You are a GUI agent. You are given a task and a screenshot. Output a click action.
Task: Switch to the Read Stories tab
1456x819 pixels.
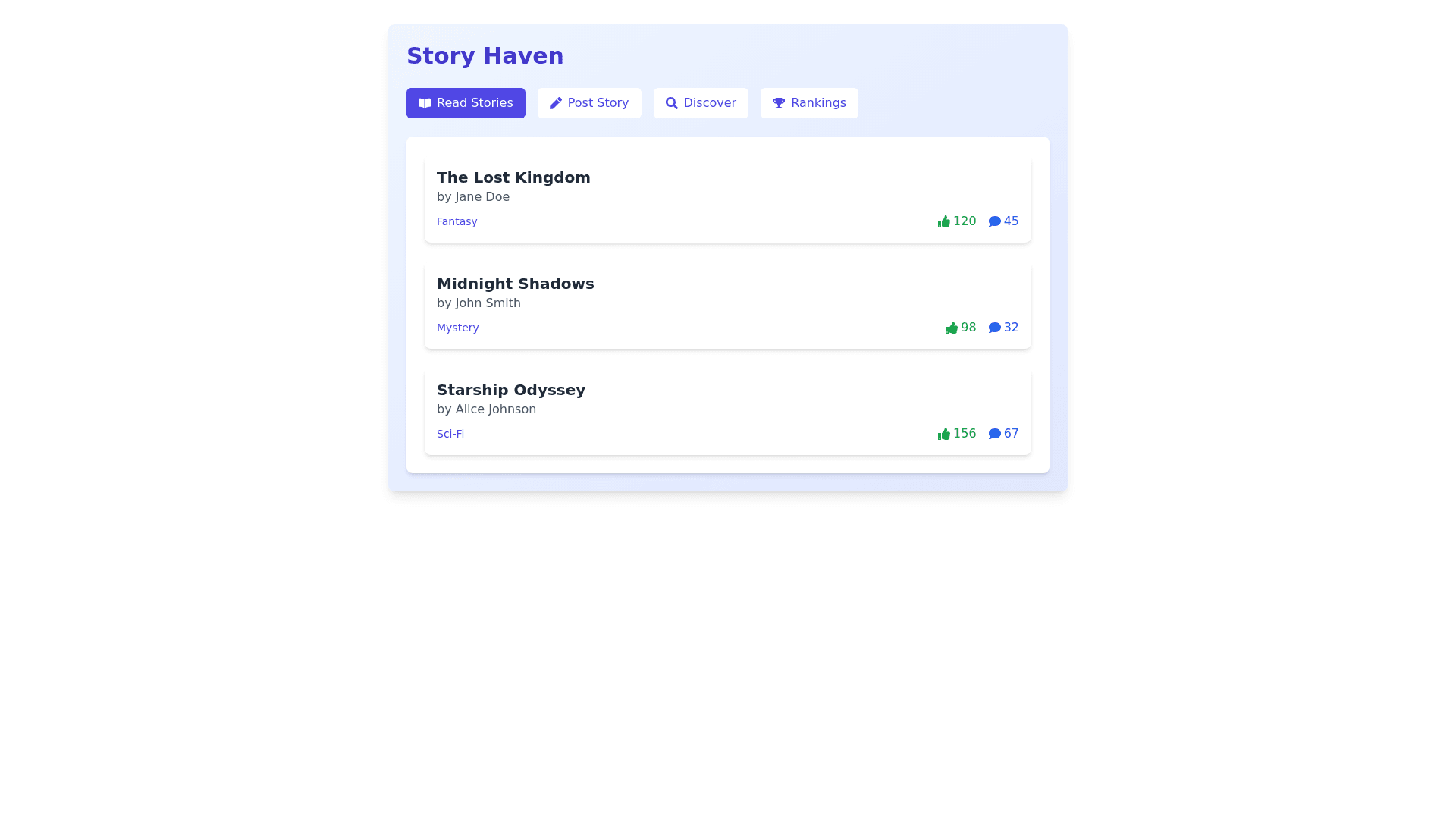click(466, 103)
